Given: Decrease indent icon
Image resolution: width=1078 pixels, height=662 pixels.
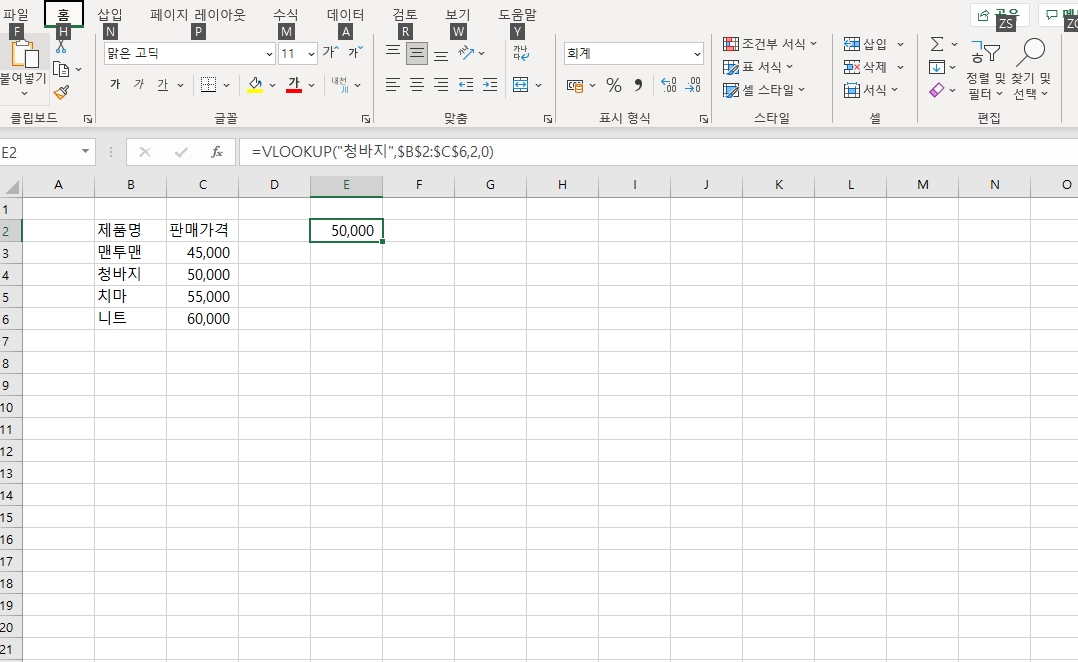Looking at the screenshot, I should [465, 85].
